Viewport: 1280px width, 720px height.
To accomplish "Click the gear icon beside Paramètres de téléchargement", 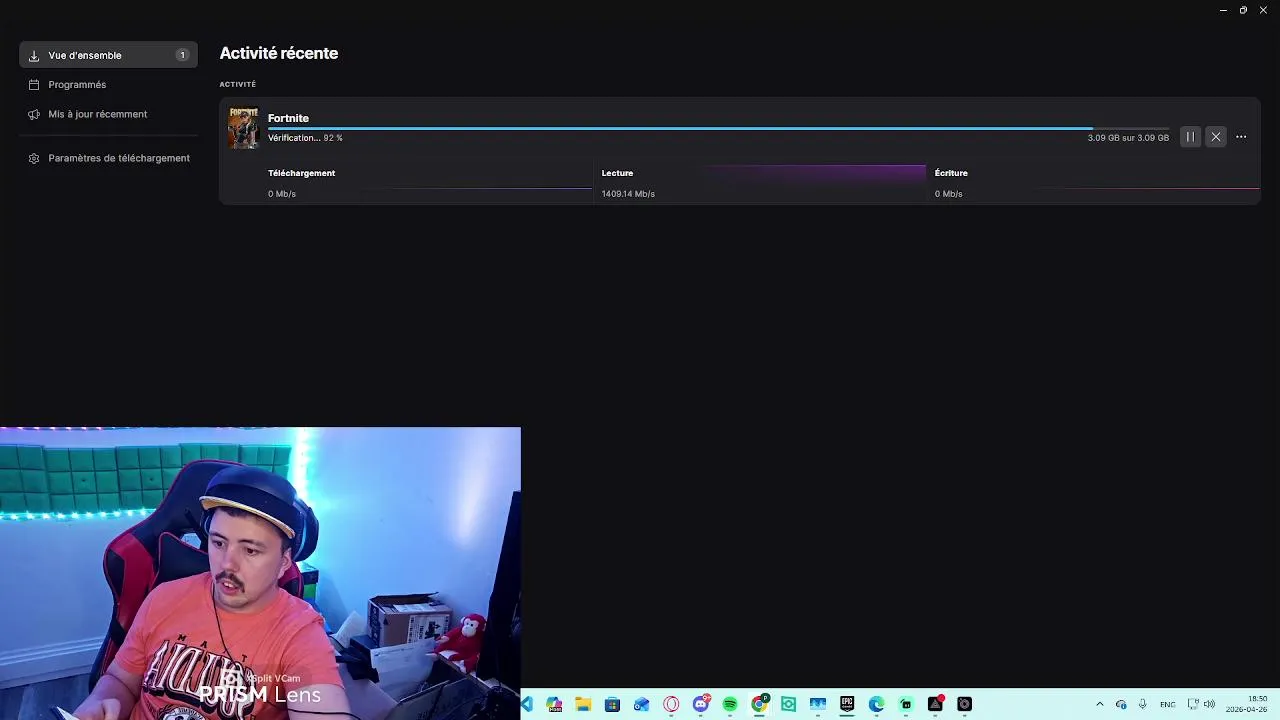I will click(34, 158).
